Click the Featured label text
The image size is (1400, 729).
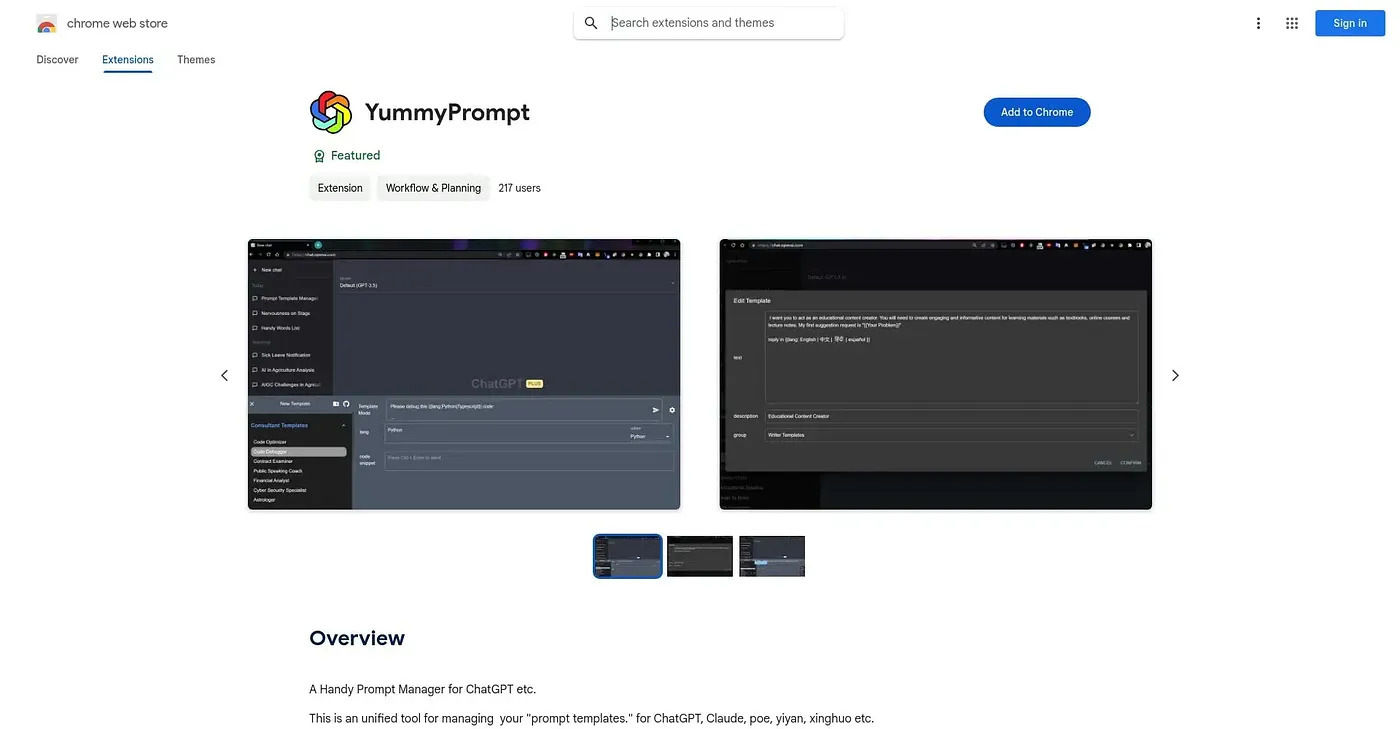click(x=355, y=156)
